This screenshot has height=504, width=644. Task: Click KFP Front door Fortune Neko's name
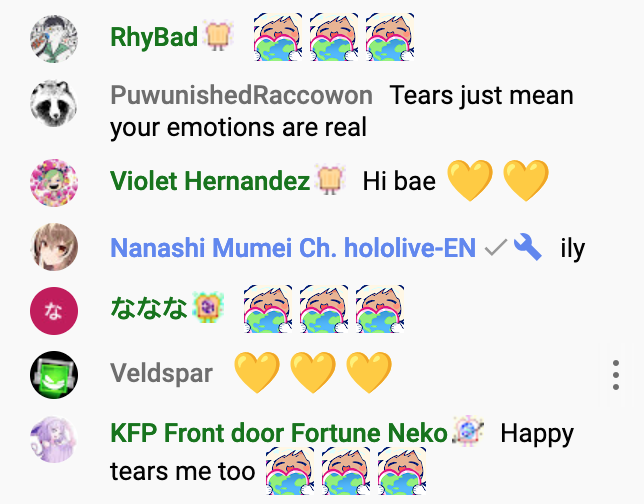(279, 433)
